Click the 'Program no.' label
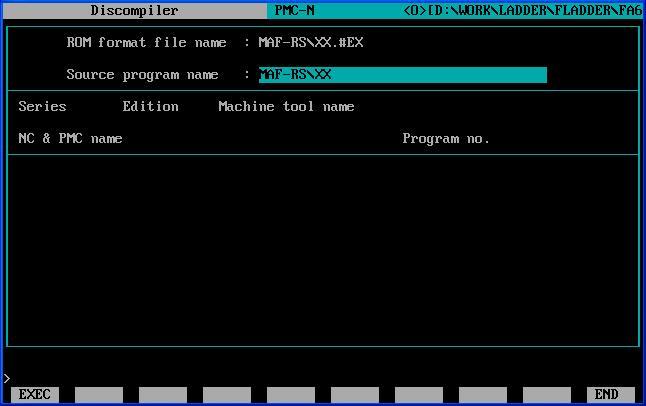The width and height of the screenshot is (646, 406). (446, 138)
